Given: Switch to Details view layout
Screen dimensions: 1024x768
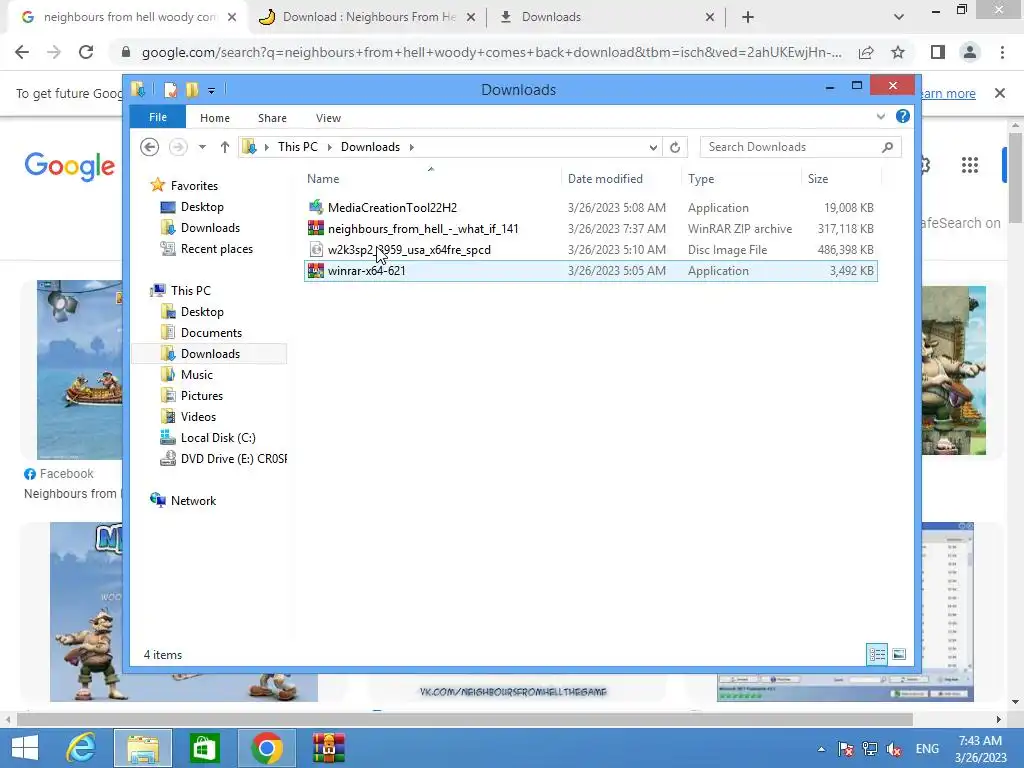Looking at the screenshot, I should [877, 654].
